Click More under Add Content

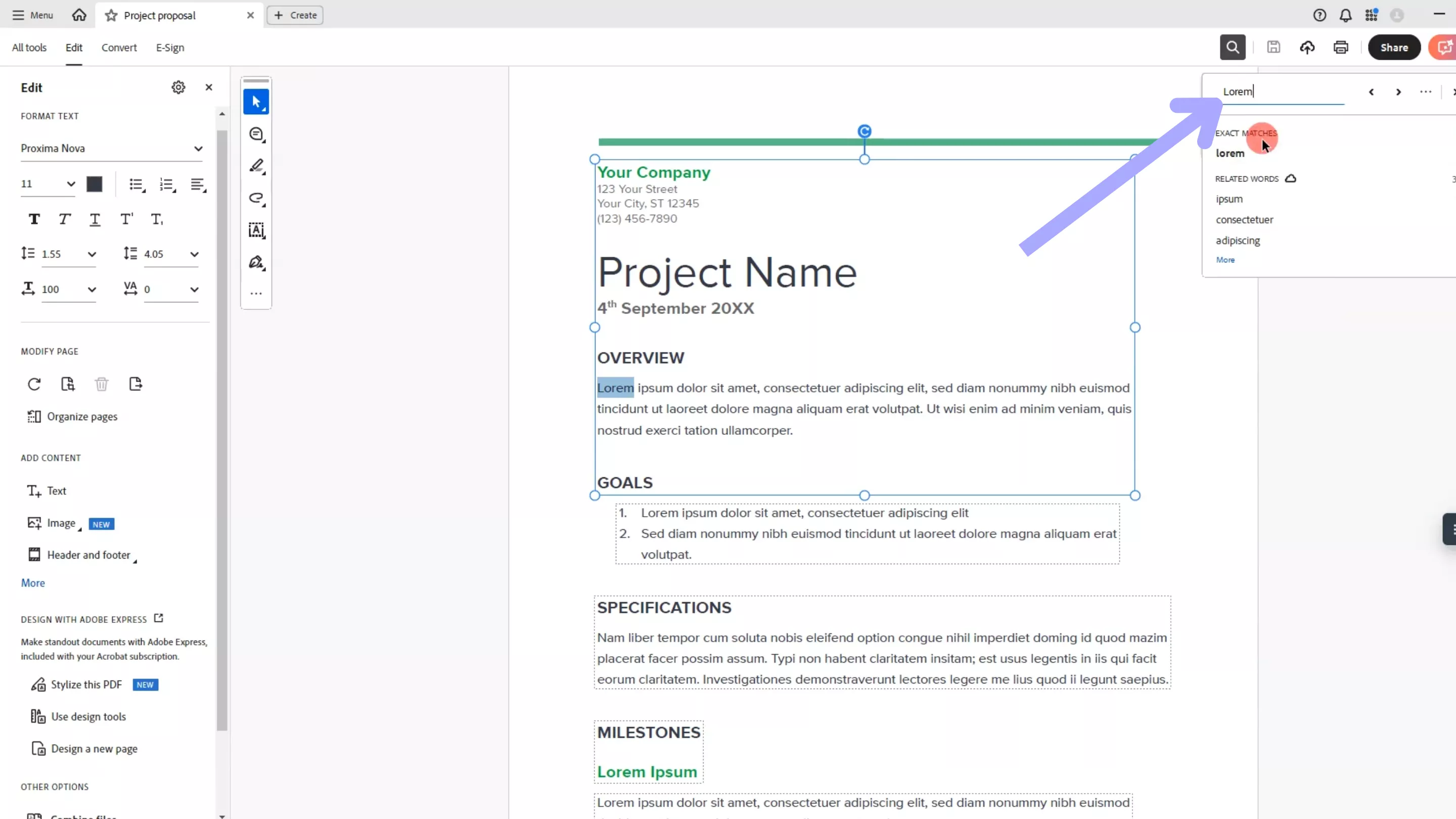33,583
